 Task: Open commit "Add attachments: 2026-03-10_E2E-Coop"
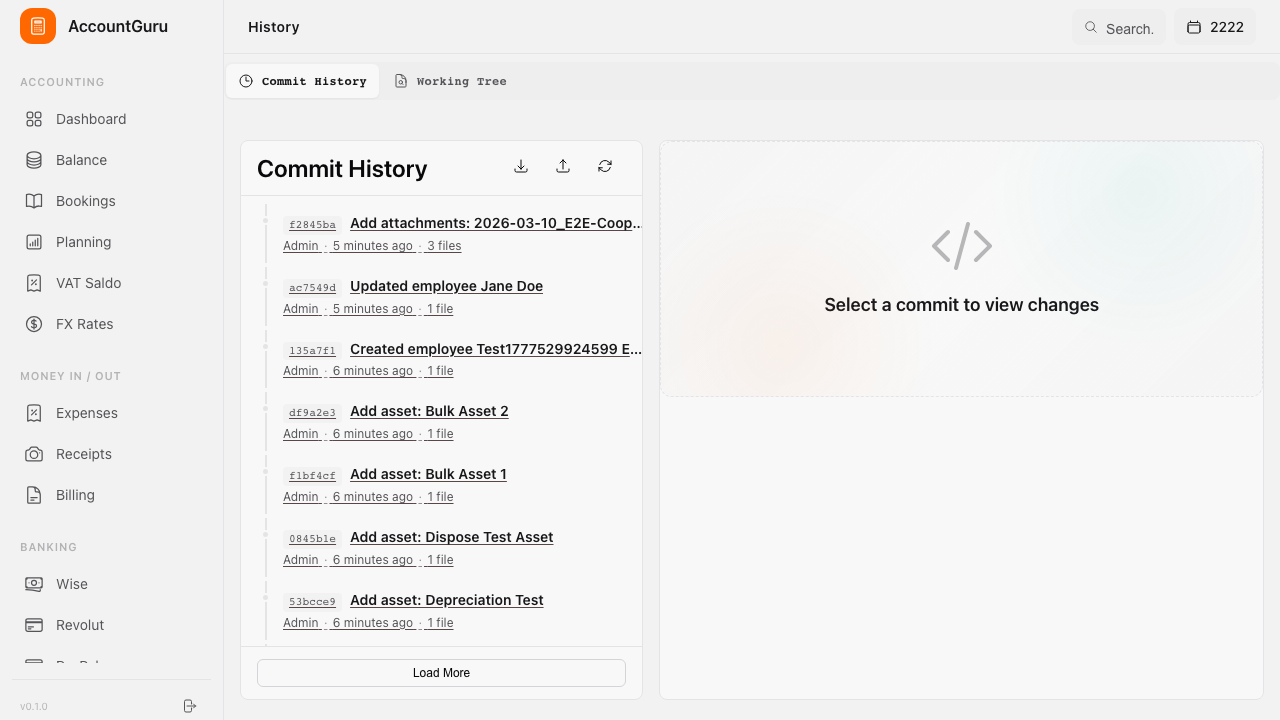(496, 224)
